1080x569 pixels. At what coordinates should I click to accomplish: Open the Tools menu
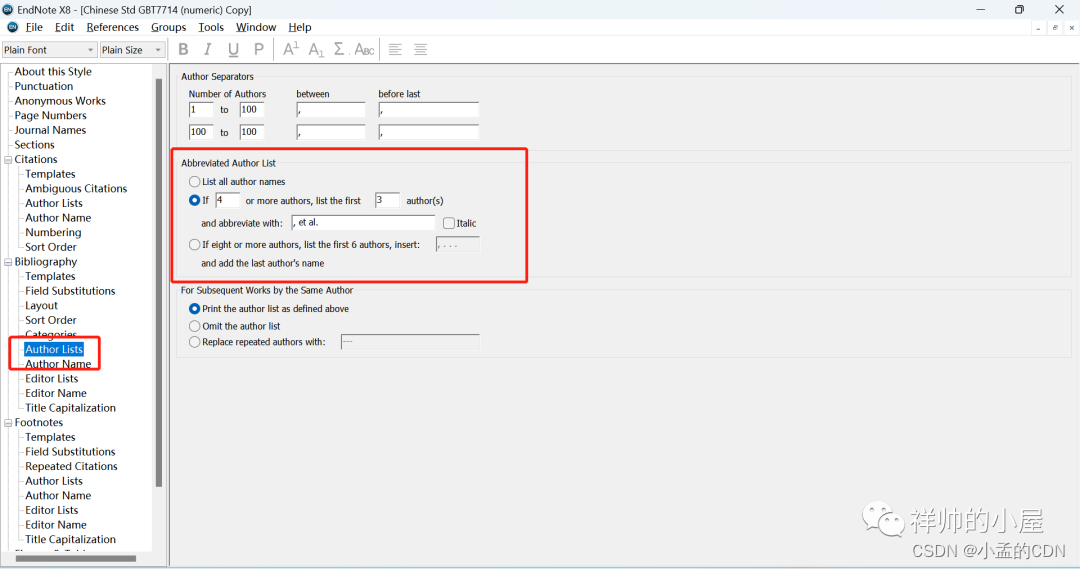211,27
